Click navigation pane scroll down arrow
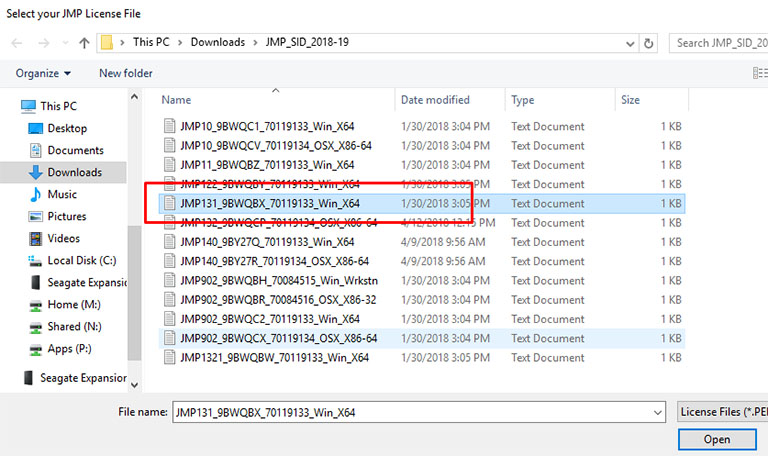This screenshot has height=456, width=768. click(134, 385)
